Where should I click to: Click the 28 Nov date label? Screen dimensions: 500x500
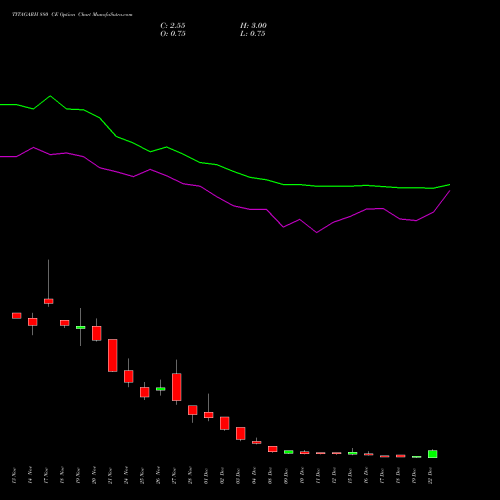pos(190,476)
